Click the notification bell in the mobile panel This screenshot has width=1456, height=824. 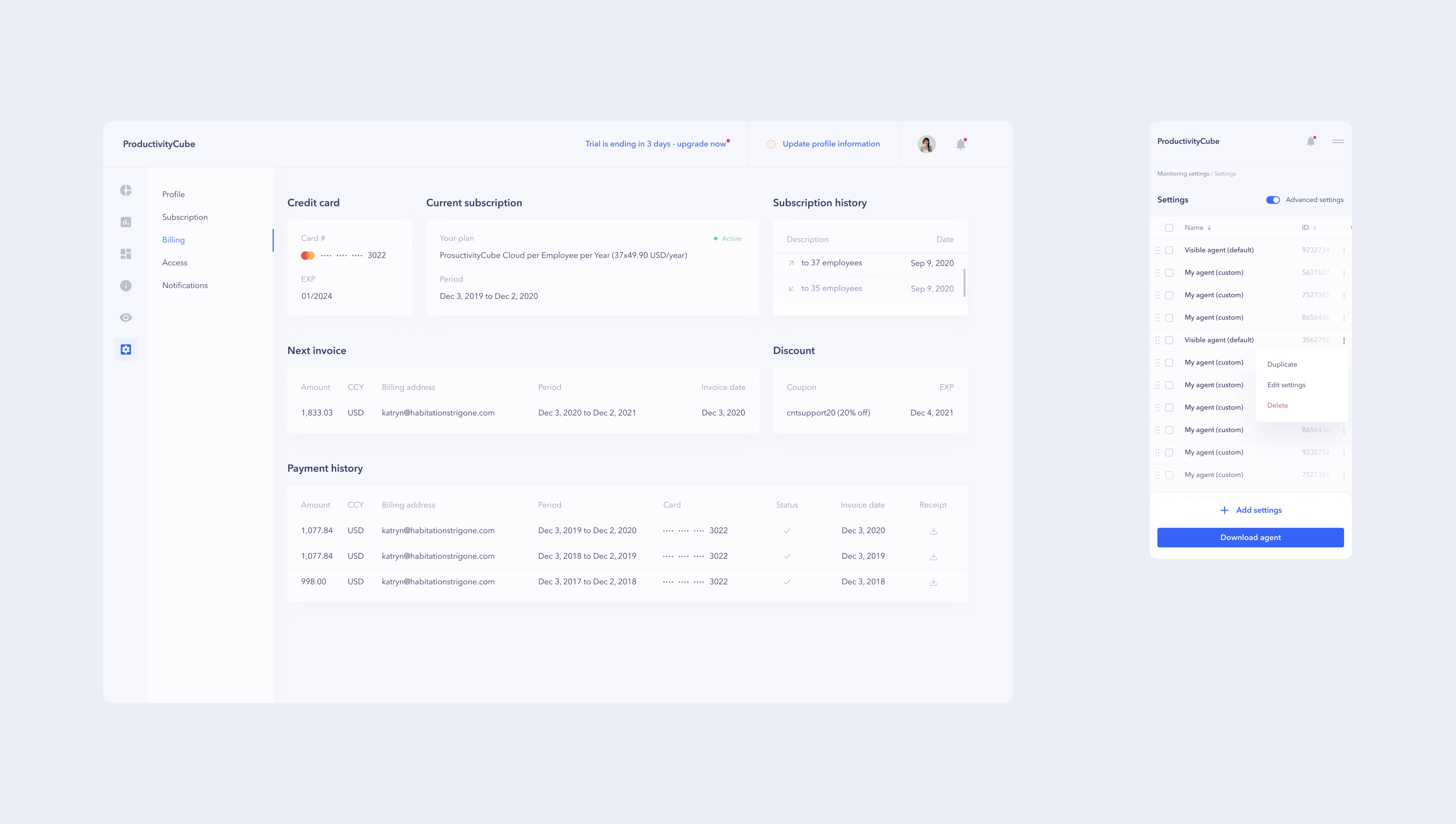tap(1311, 142)
